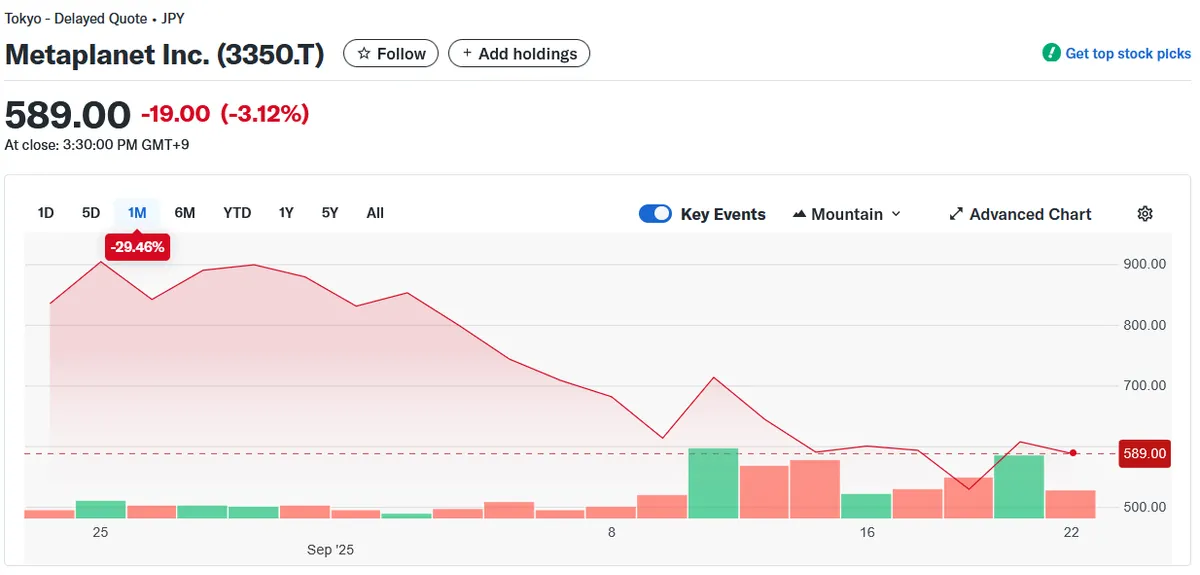Image resolution: width=1200 pixels, height=575 pixels.
Task: Follow Metaplanet Inc. stock
Action: click(x=391, y=54)
